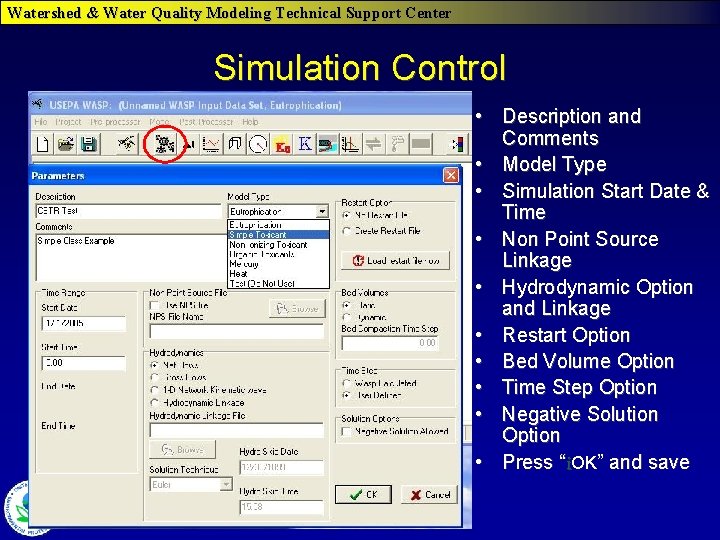
Task: Click the blue K kinetics icon
Action: [x=305, y=144]
